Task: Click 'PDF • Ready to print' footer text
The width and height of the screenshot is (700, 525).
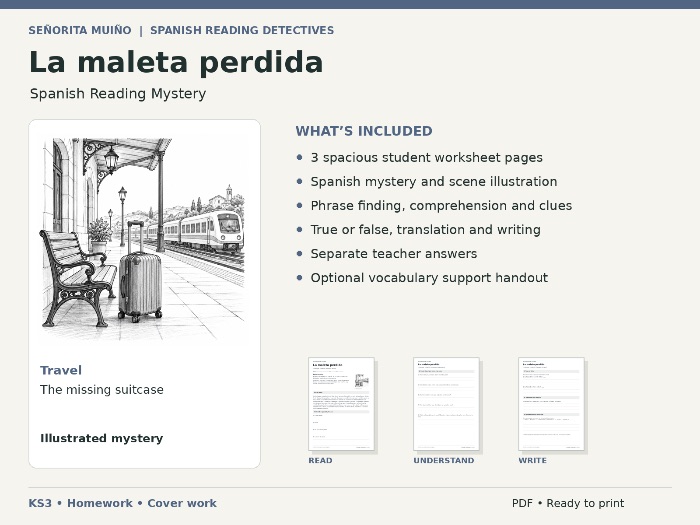Action: (x=568, y=503)
